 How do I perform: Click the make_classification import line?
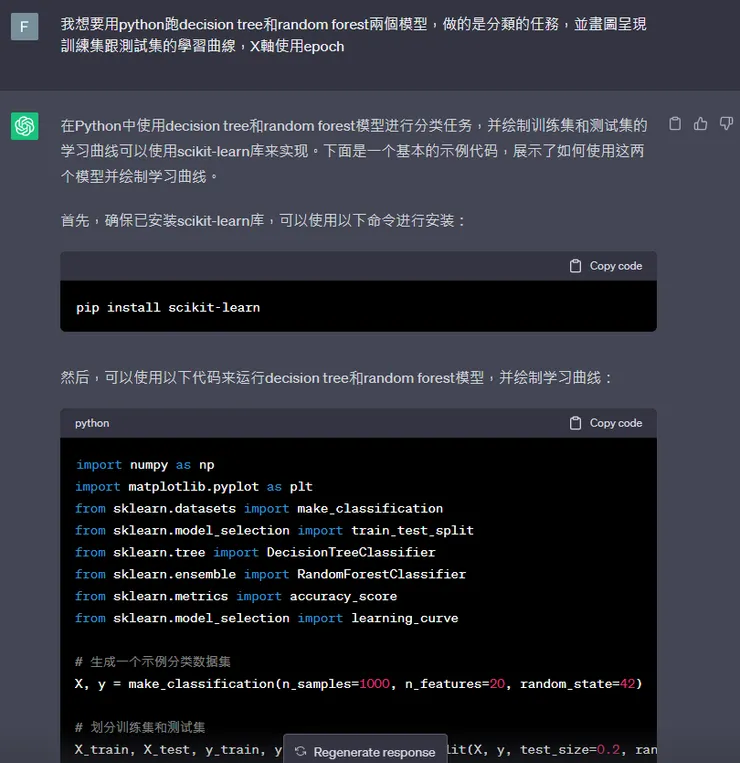click(x=259, y=509)
